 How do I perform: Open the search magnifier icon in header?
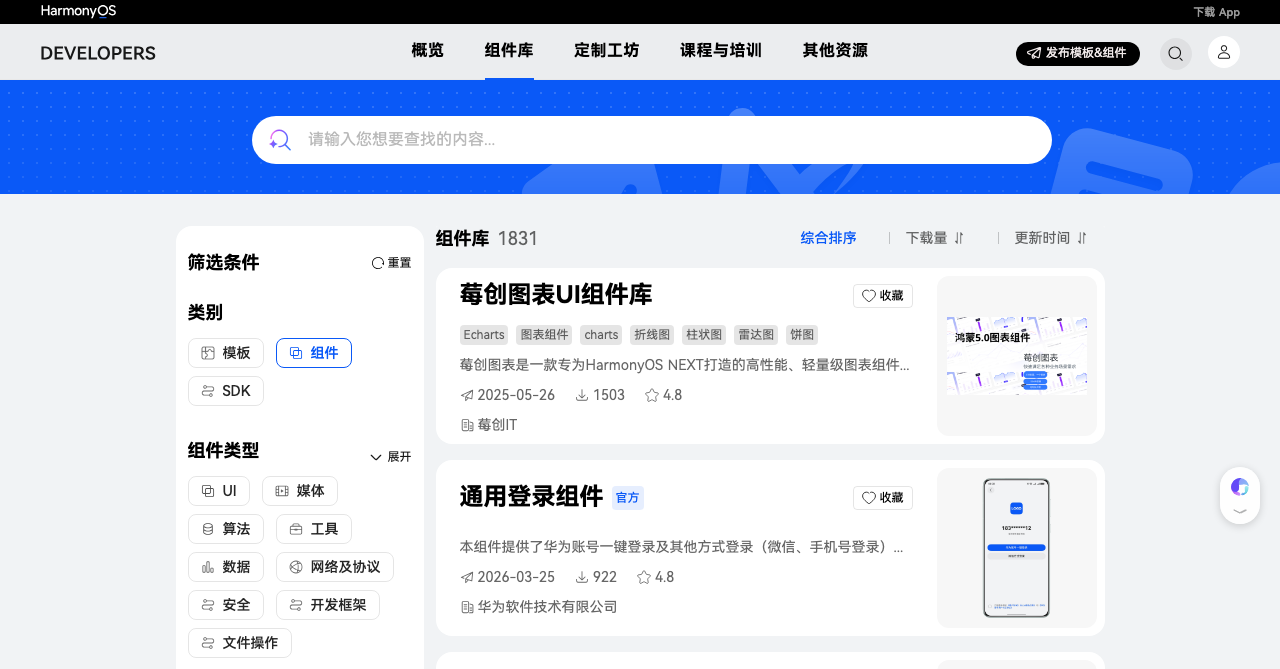pyautogui.click(x=1176, y=54)
